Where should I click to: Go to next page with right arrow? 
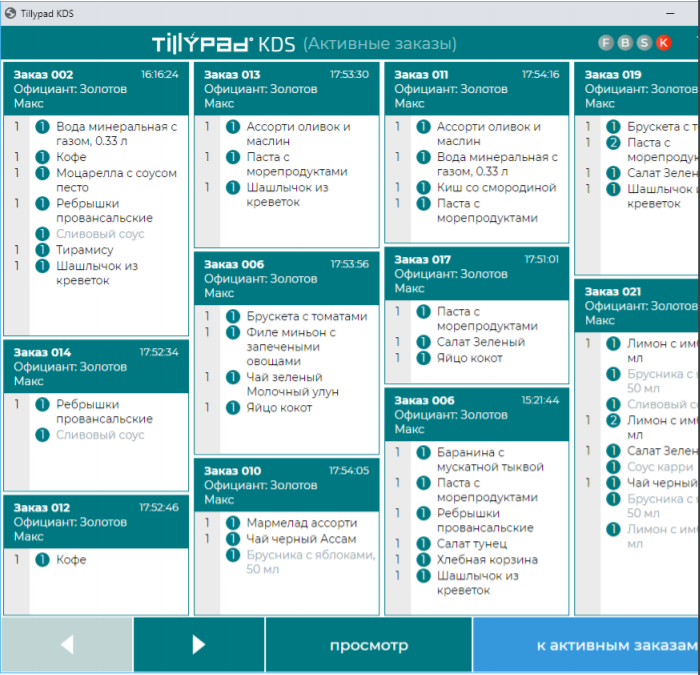point(199,645)
